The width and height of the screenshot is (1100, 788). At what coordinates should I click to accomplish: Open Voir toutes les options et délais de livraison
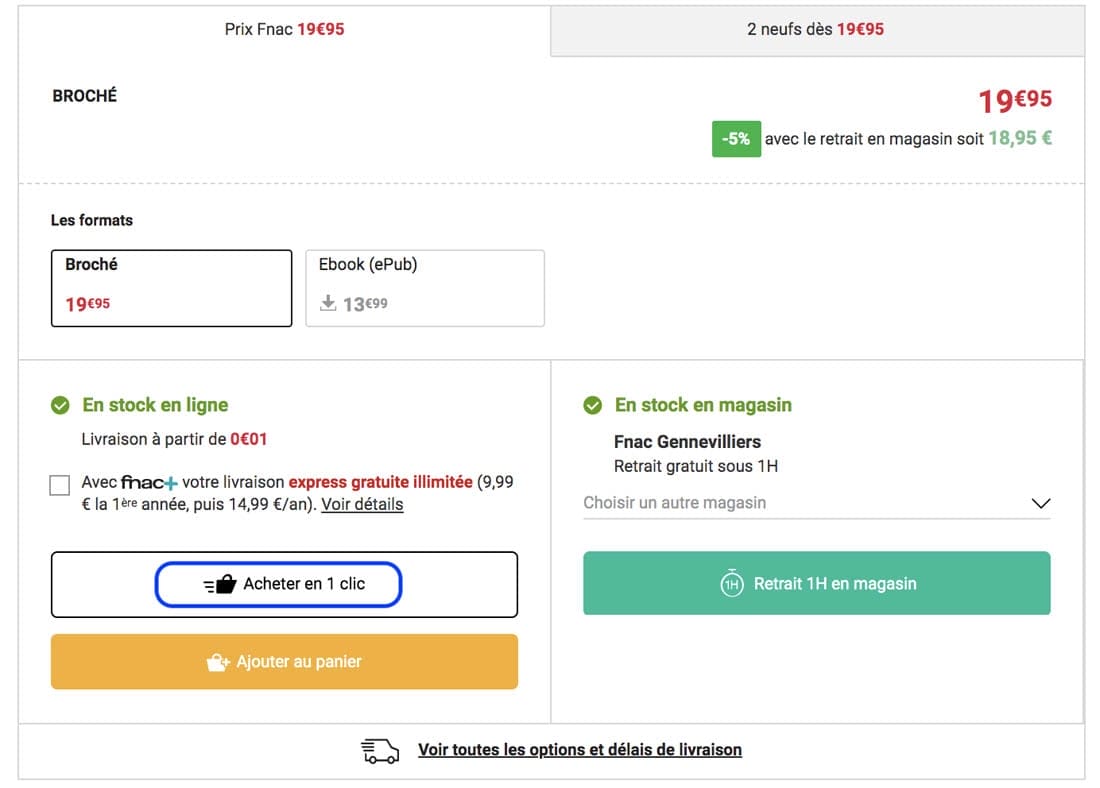[579, 750]
